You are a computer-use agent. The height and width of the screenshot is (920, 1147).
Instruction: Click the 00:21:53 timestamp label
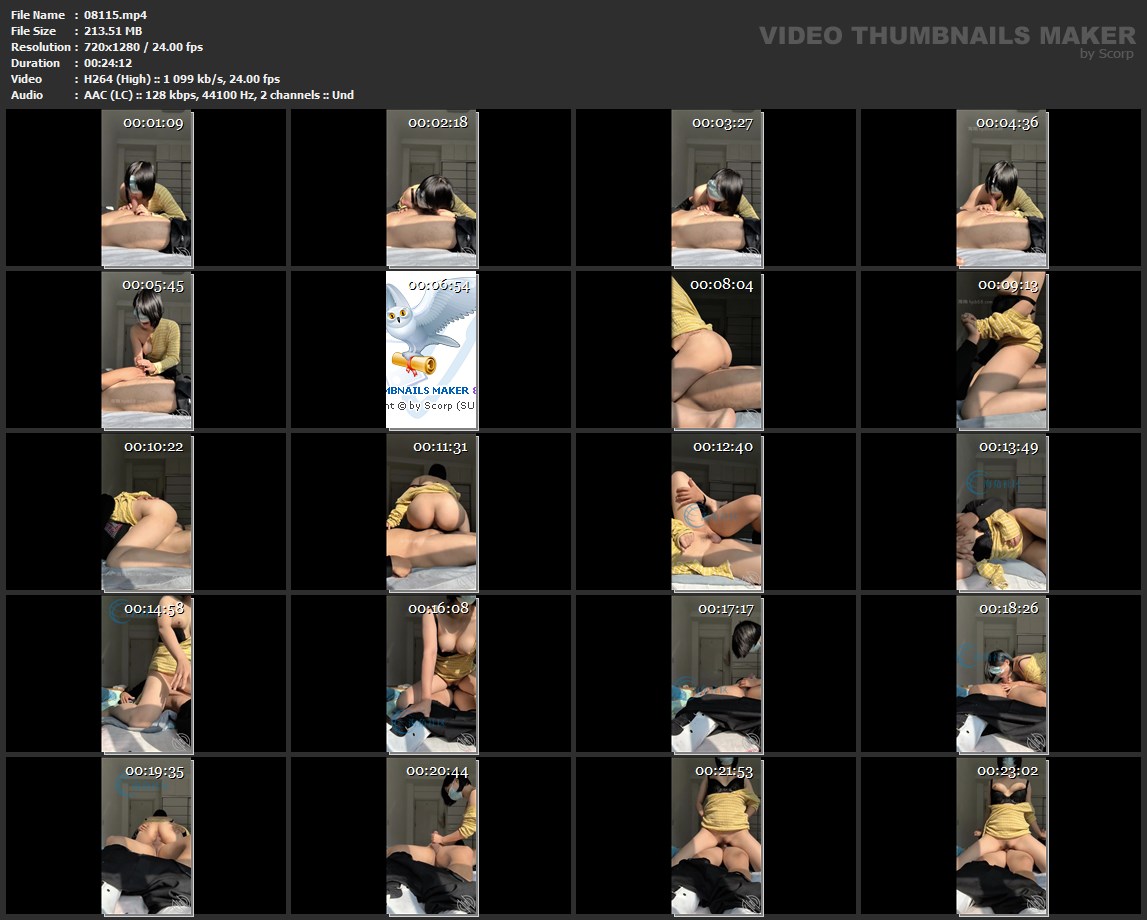pos(724,771)
